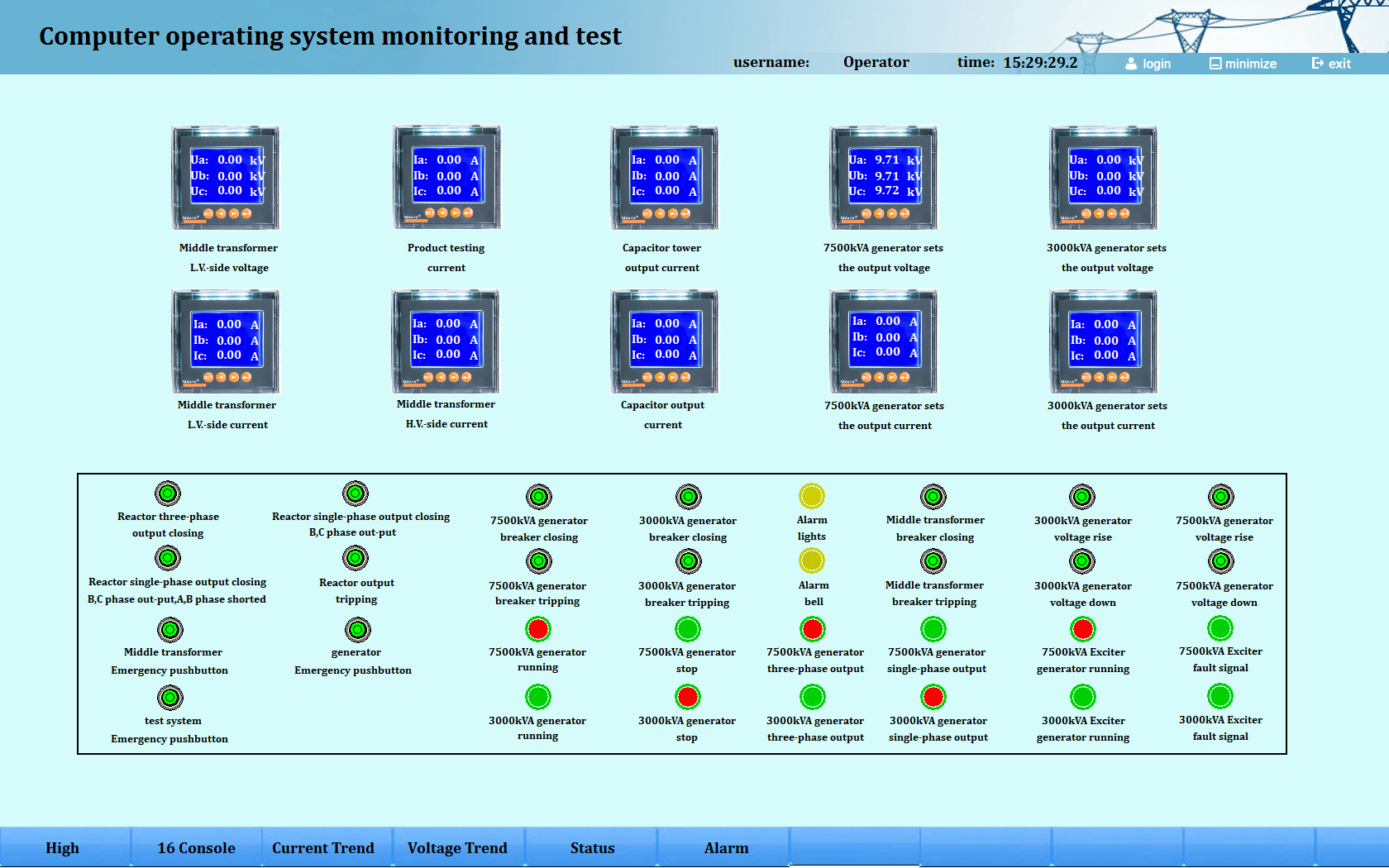Switch to the Current Trend tab

click(x=323, y=848)
